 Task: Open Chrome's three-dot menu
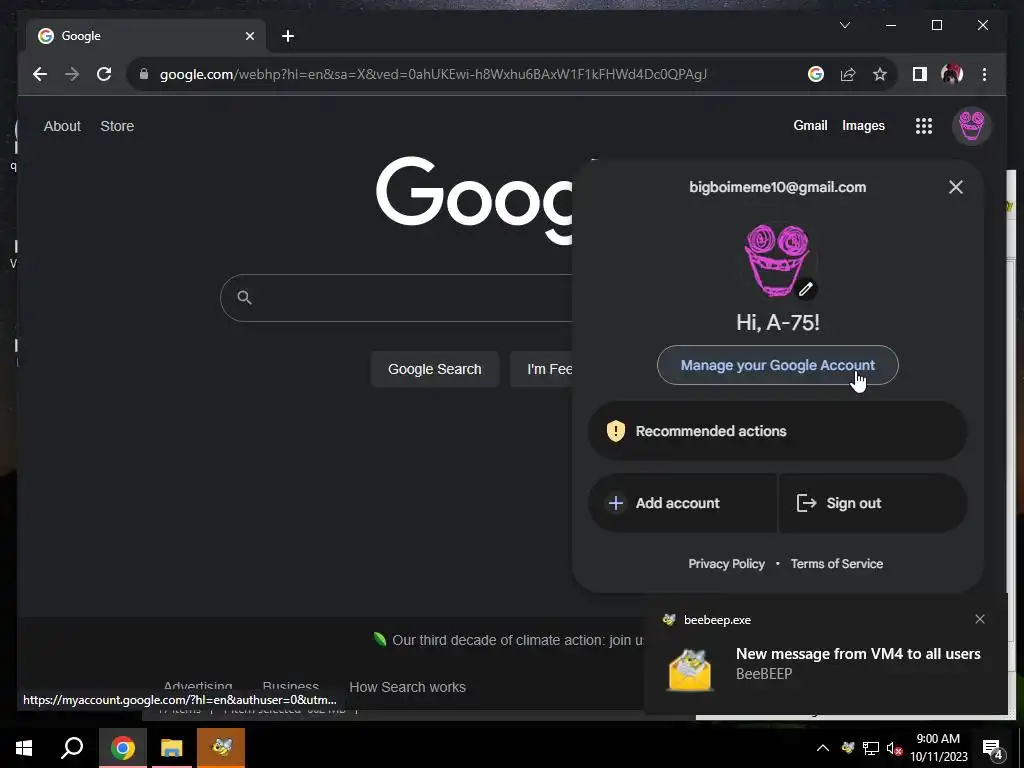984,74
